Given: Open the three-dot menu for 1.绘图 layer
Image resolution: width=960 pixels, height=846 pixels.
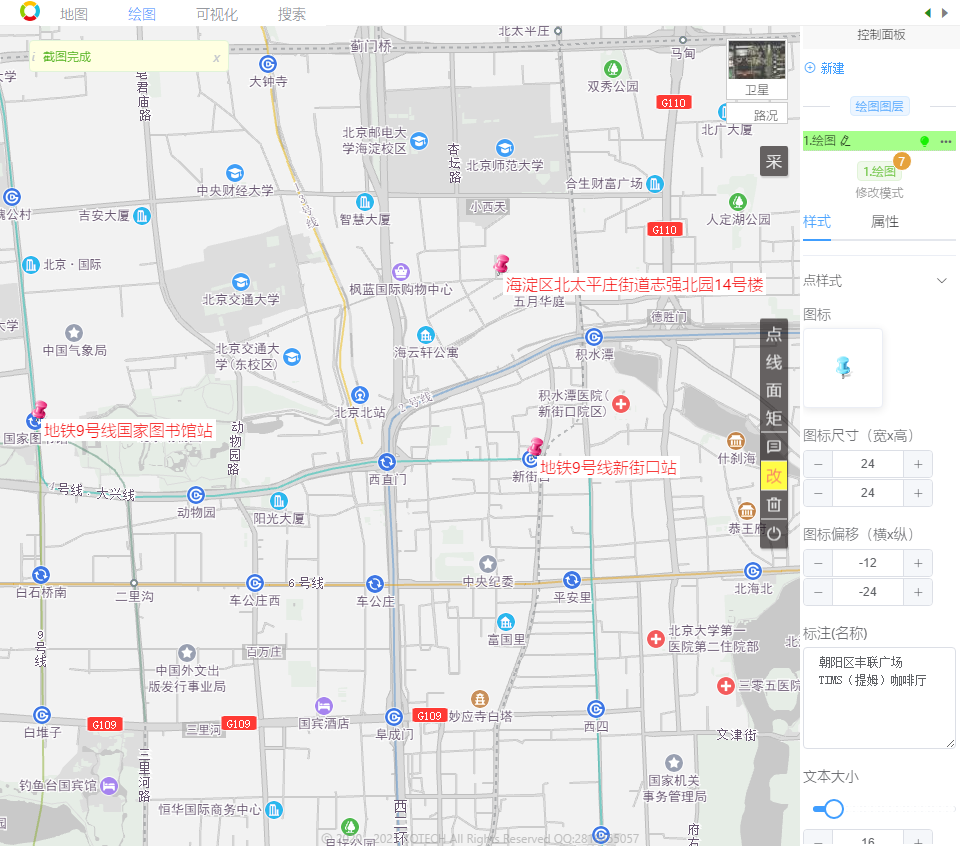Looking at the screenshot, I should click(x=946, y=141).
